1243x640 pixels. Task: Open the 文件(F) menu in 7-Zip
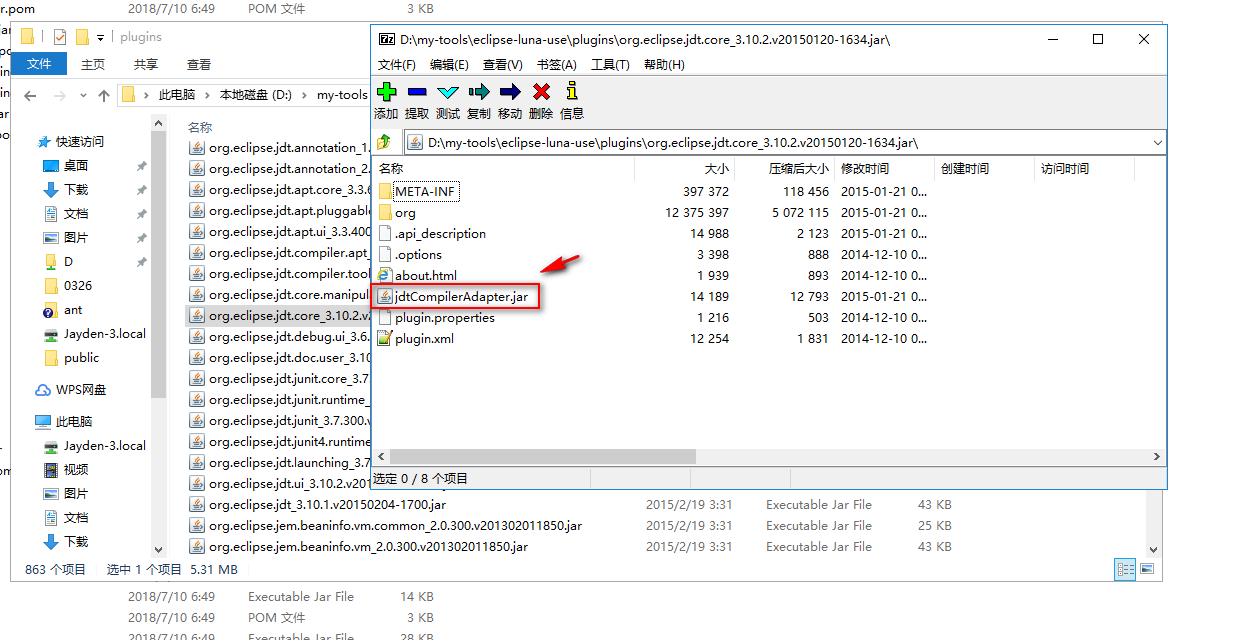[396, 65]
